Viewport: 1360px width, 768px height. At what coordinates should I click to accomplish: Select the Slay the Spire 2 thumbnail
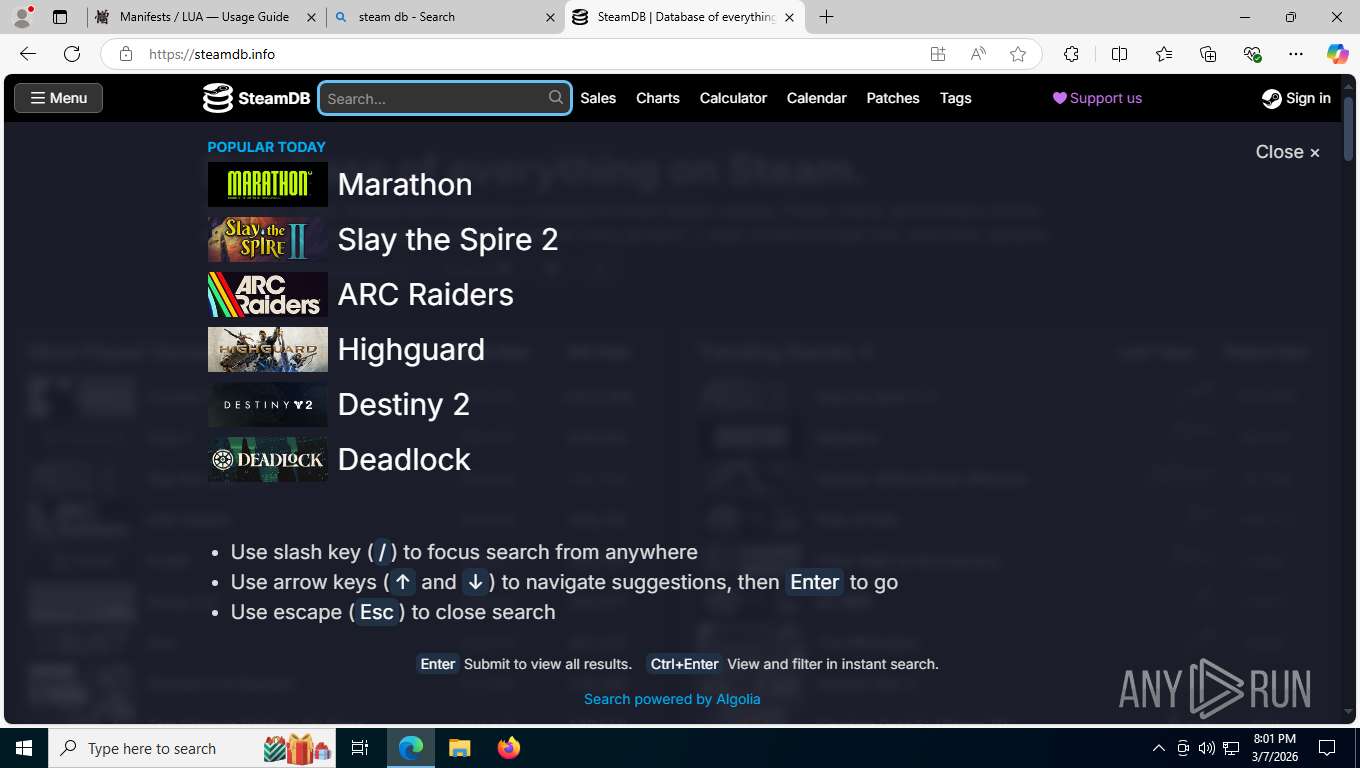268,239
